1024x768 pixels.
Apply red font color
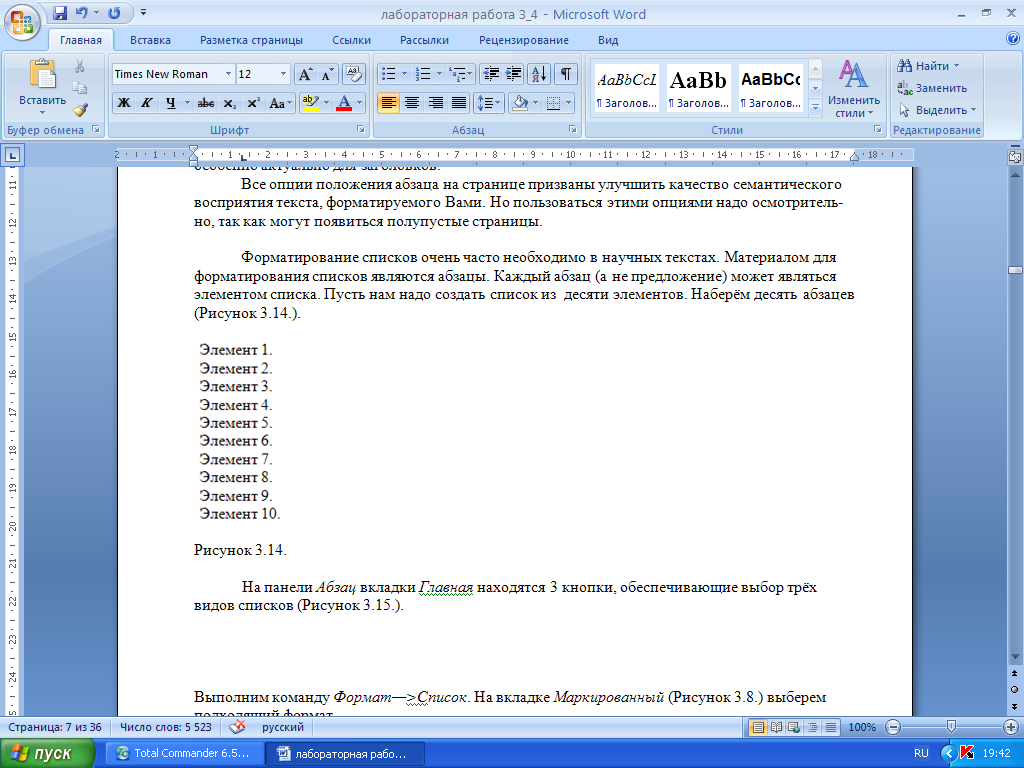point(344,103)
